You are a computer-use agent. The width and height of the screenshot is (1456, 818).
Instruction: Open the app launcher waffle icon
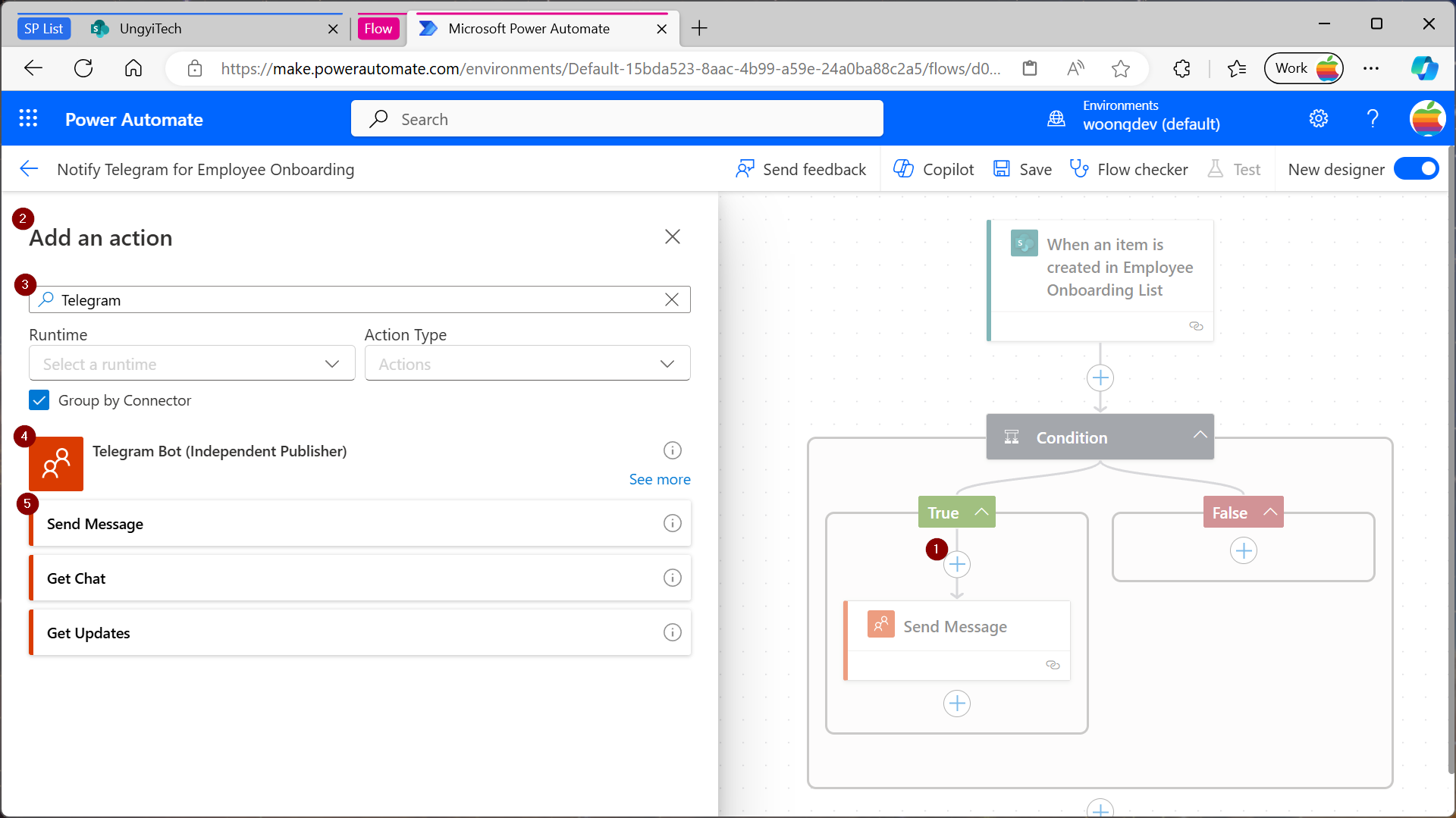(28, 118)
